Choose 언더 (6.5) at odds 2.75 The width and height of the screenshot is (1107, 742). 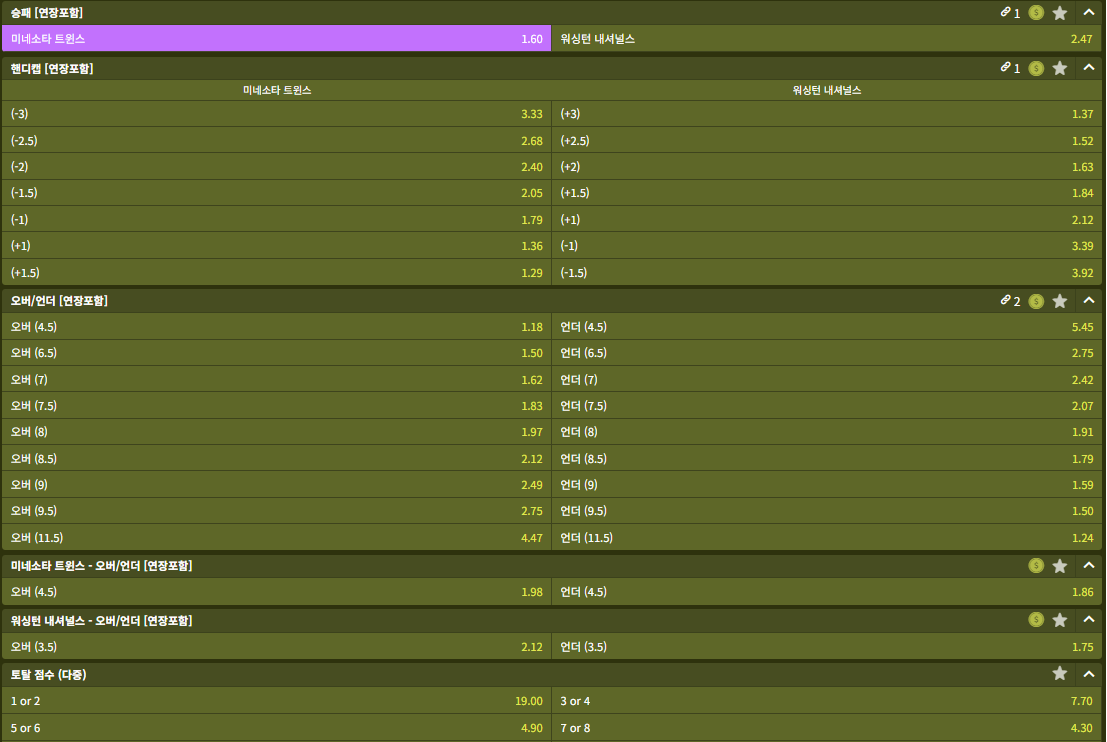(x=827, y=353)
